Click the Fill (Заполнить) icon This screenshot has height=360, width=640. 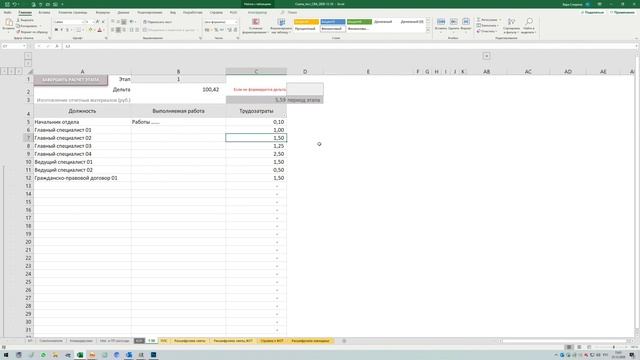click(x=479, y=25)
